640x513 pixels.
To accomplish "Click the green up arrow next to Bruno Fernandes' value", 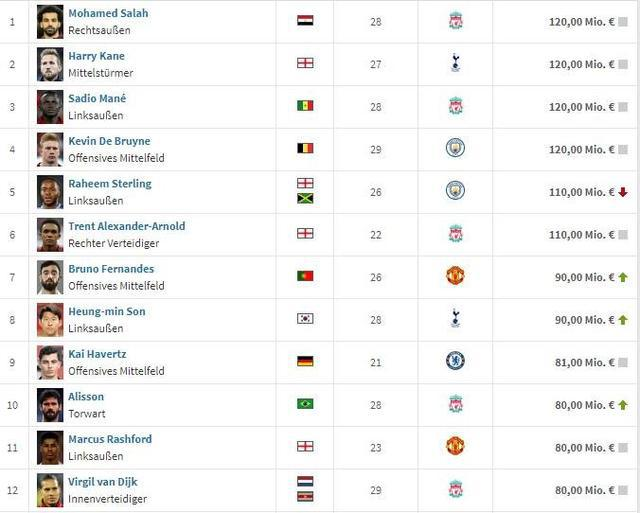I will 623,277.
